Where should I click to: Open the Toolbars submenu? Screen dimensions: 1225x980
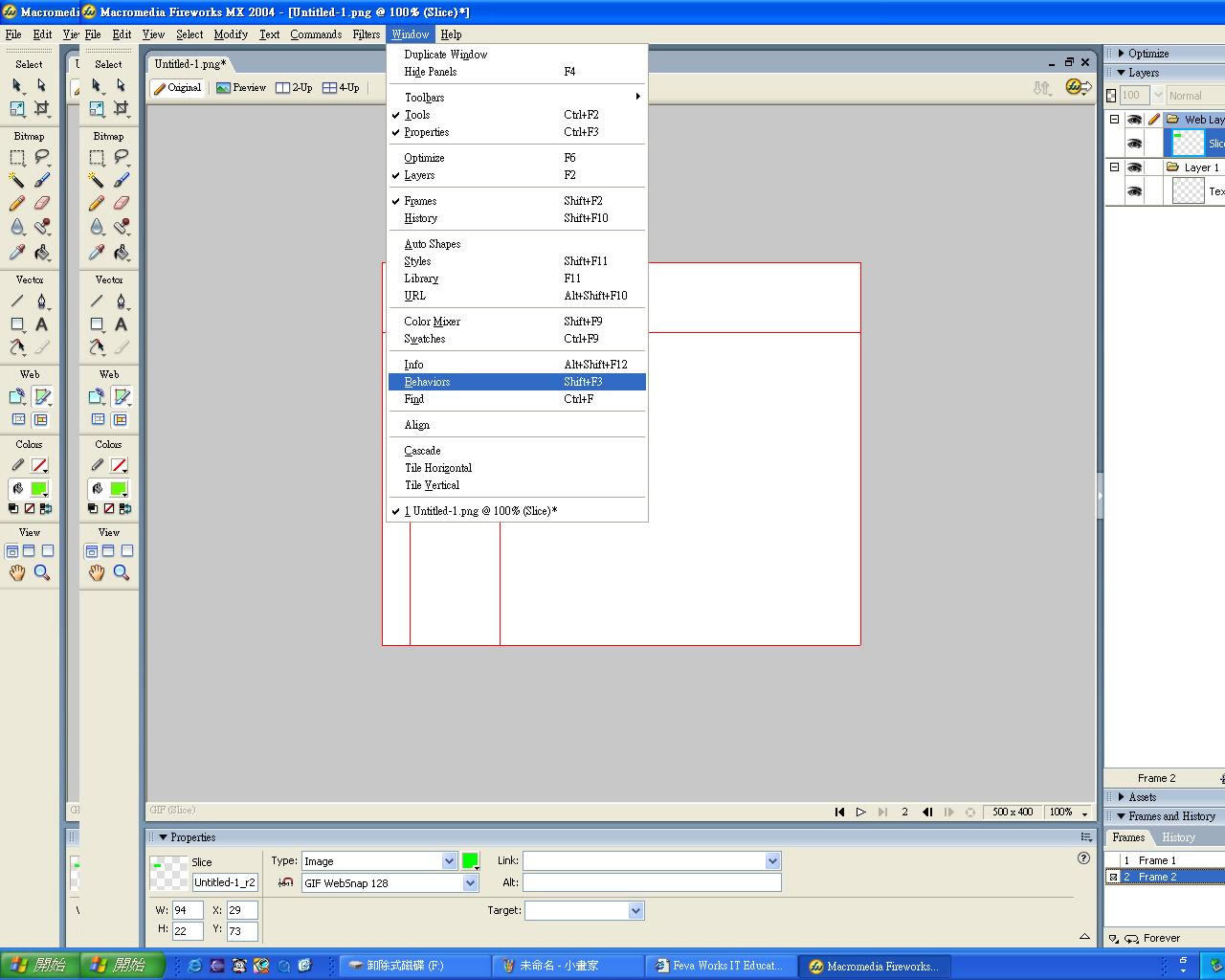518,98
